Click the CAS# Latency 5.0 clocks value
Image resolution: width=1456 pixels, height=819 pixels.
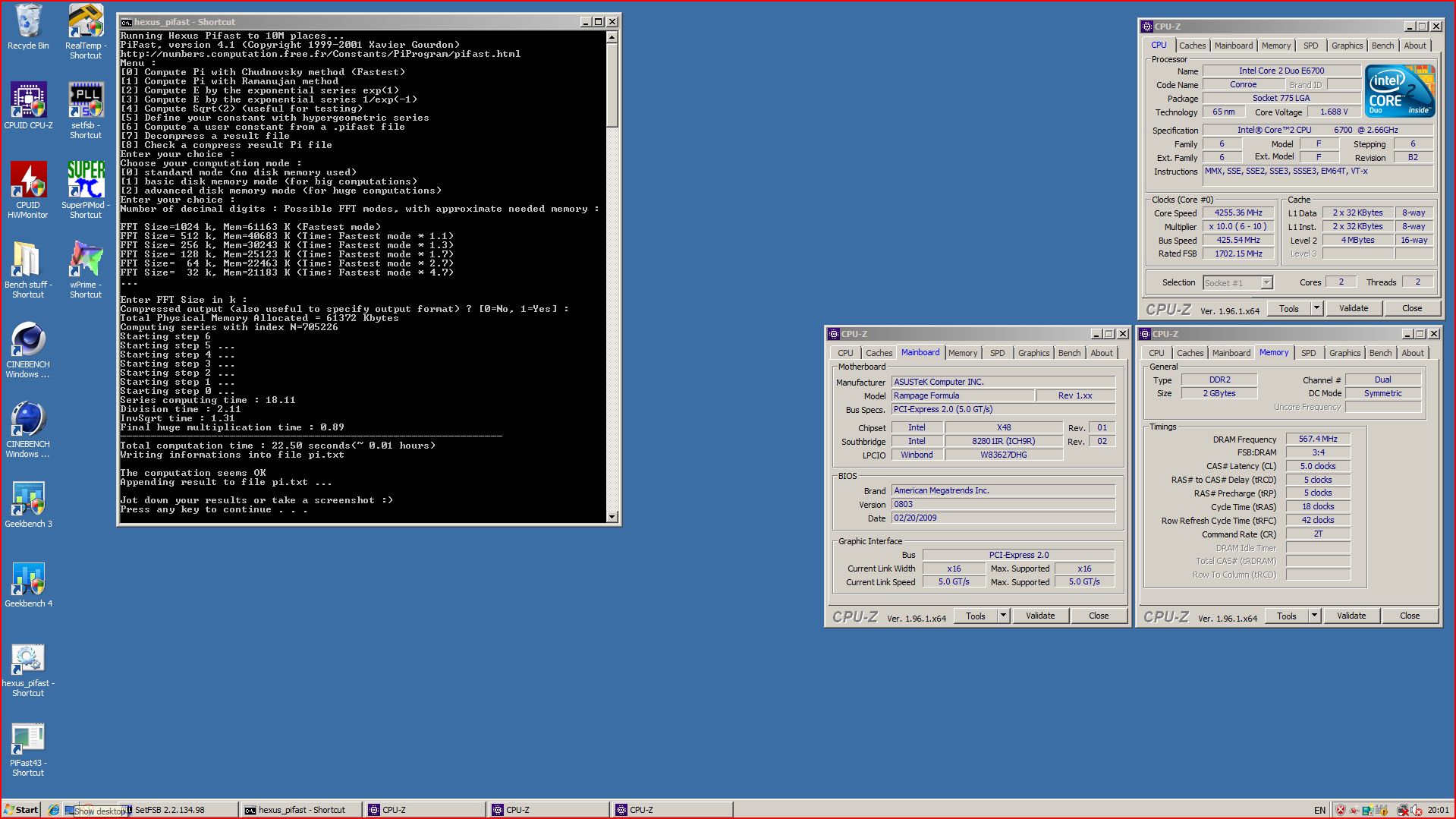[x=1318, y=466]
